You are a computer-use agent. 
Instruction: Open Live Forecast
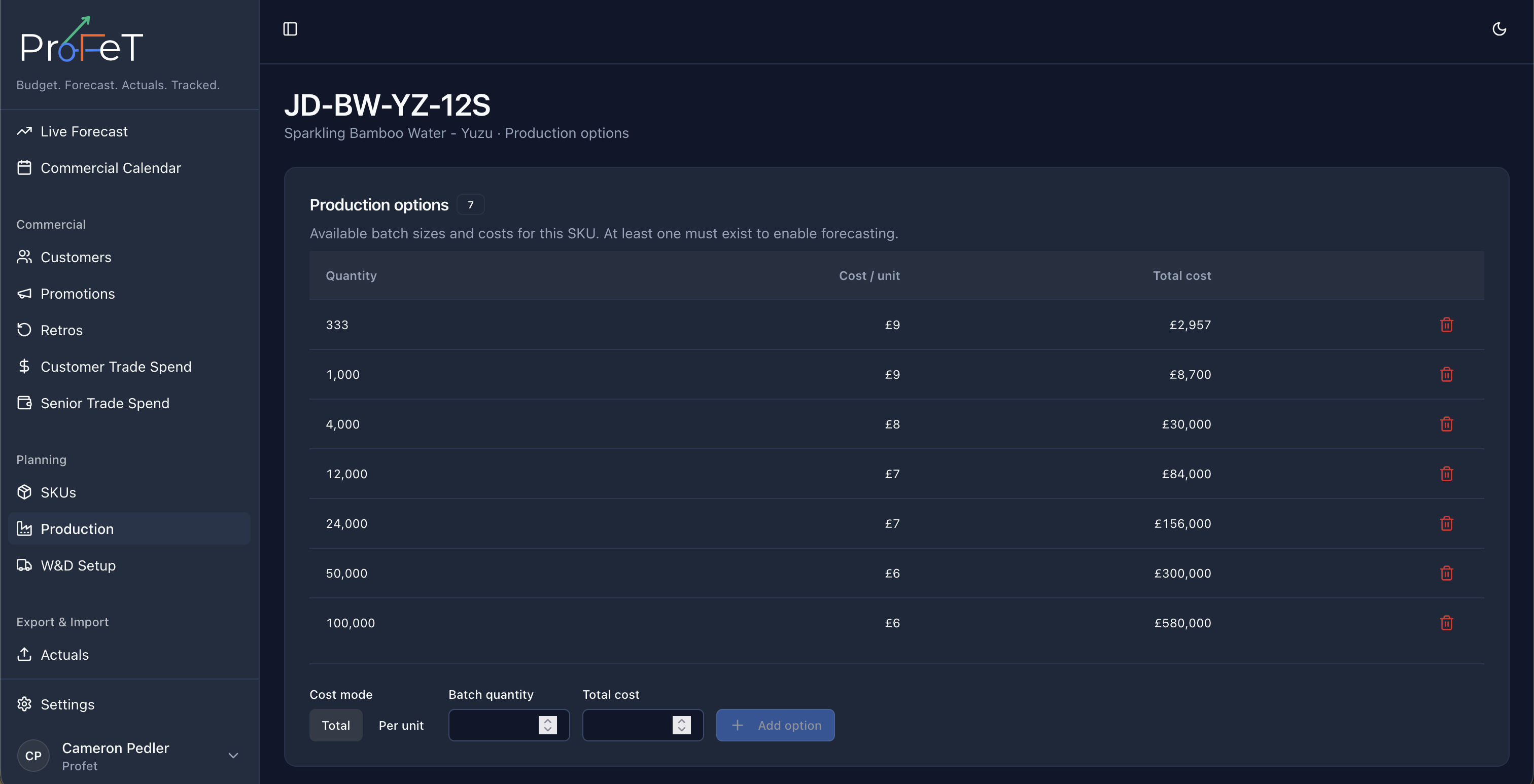click(x=129, y=131)
